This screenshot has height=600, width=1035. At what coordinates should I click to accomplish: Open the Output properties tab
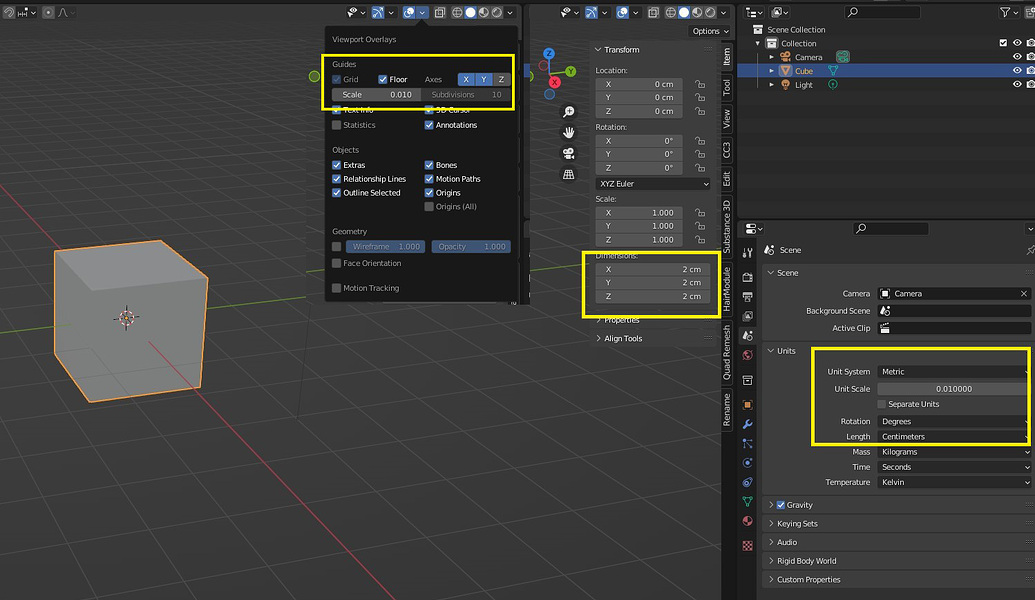click(x=747, y=297)
